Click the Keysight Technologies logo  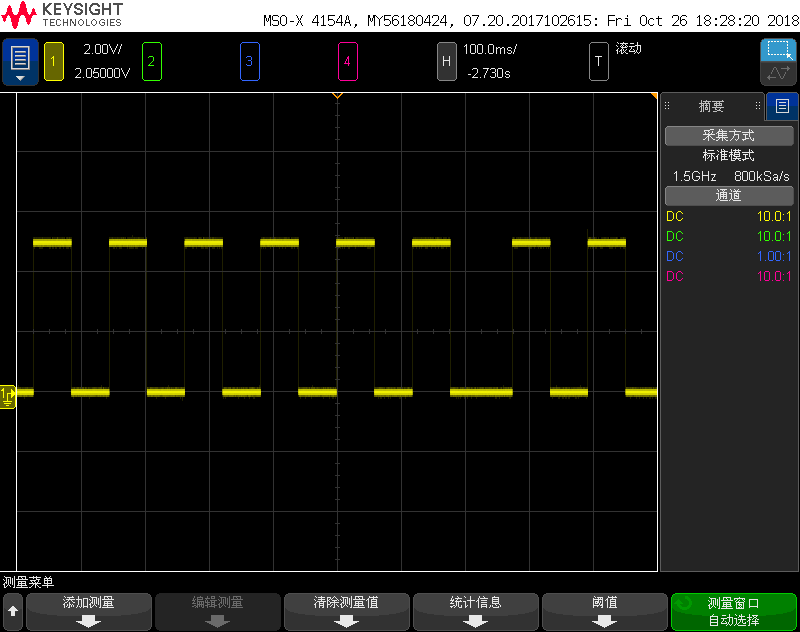tap(62, 15)
